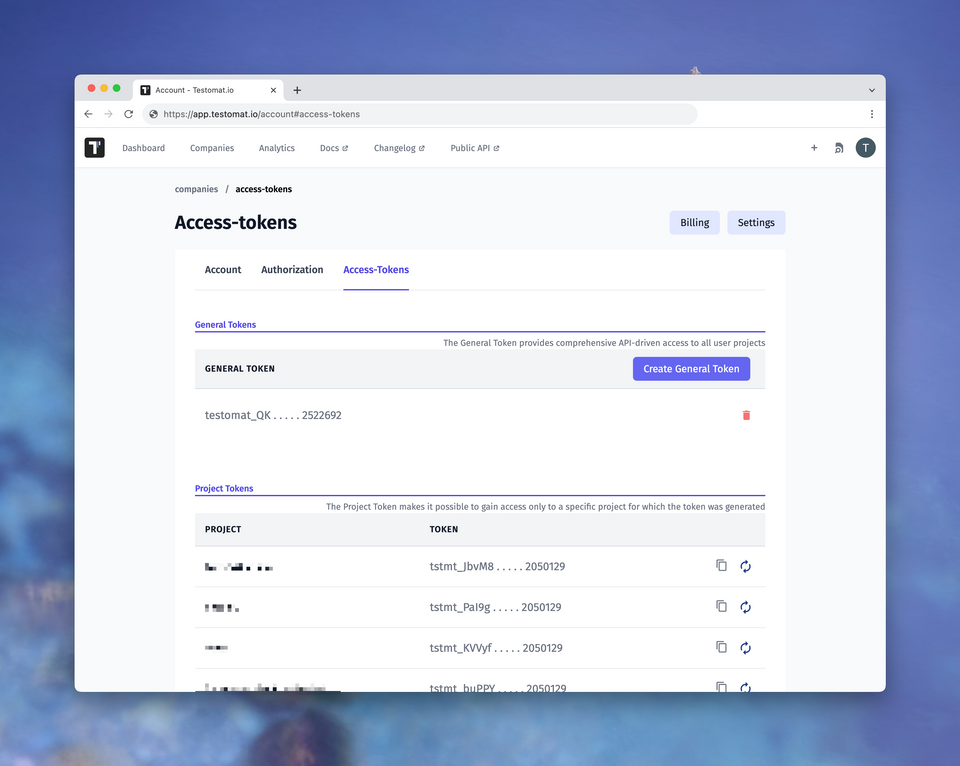The image size is (960, 766).
Task: Select the tstmt_JbvM8.....2050129 token text
Action: 497,566
